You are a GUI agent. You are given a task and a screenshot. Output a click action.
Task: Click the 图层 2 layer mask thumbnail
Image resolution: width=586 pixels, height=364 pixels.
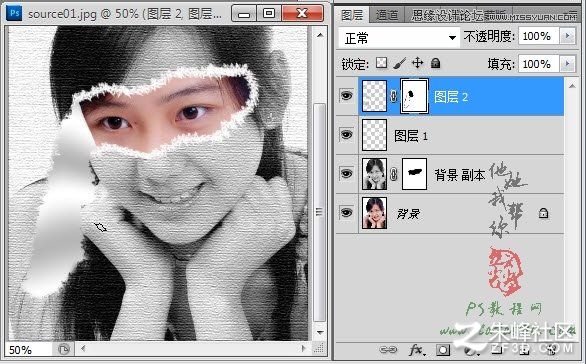(x=414, y=96)
